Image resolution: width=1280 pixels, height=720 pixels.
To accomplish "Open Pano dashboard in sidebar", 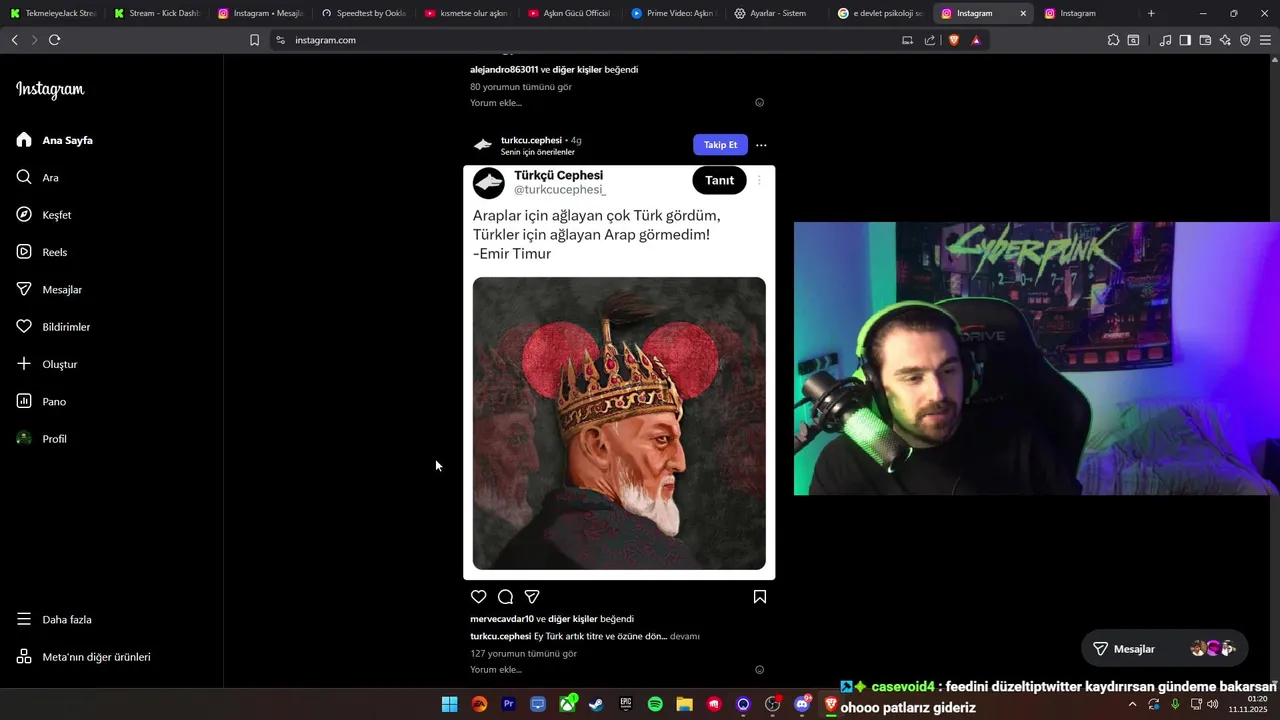I will pos(41,401).
